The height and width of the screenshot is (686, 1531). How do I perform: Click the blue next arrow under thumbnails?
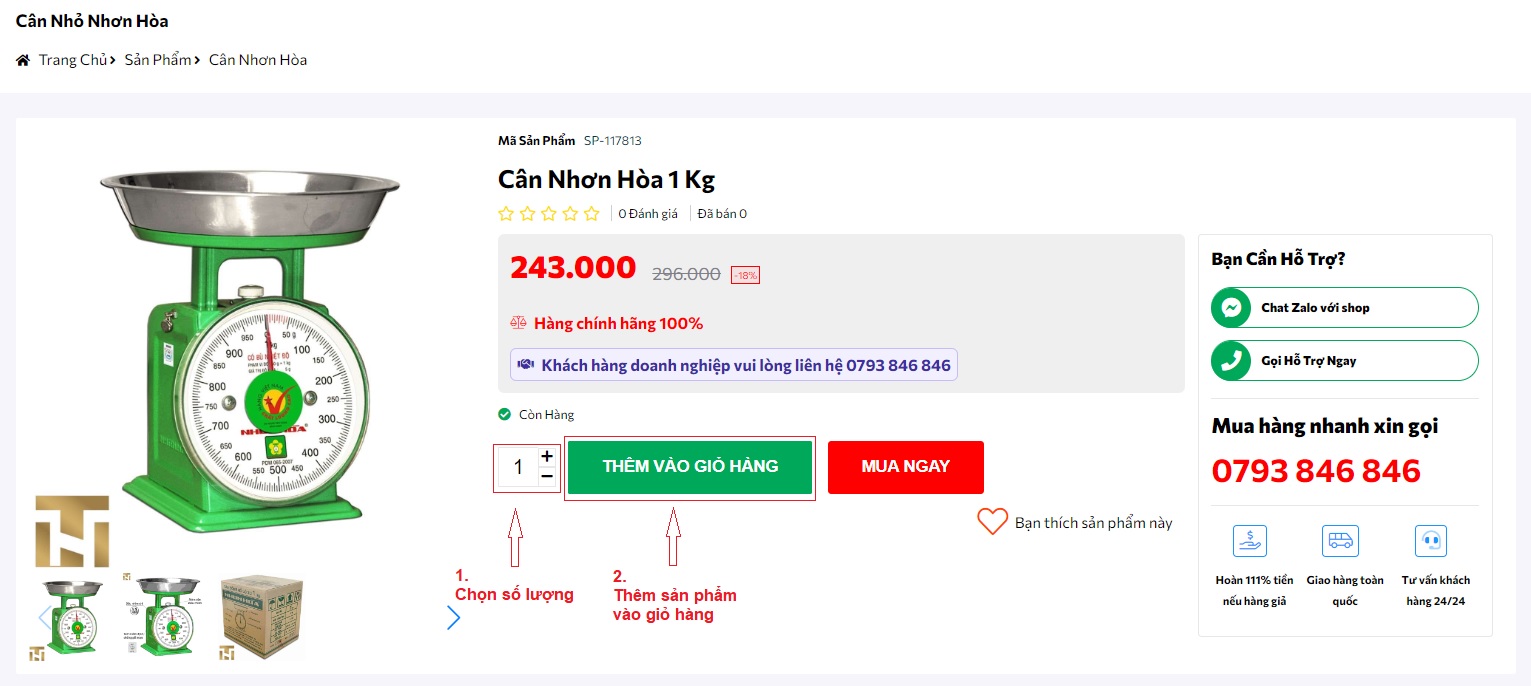pyautogui.click(x=454, y=618)
